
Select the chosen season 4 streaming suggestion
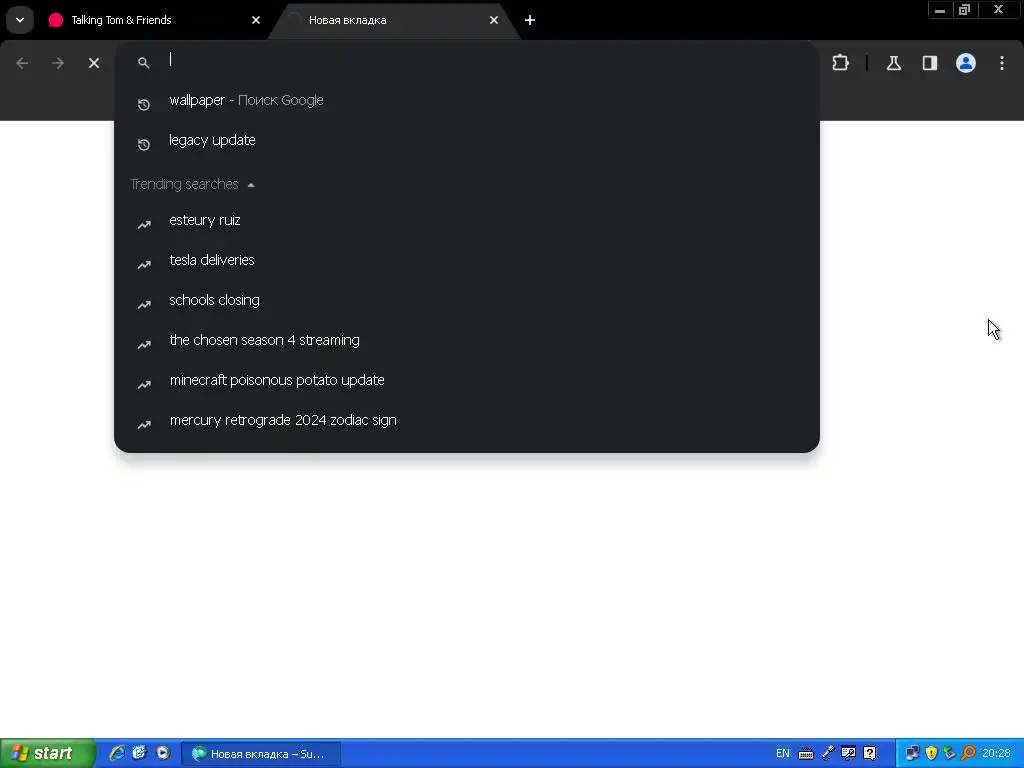(x=466, y=340)
